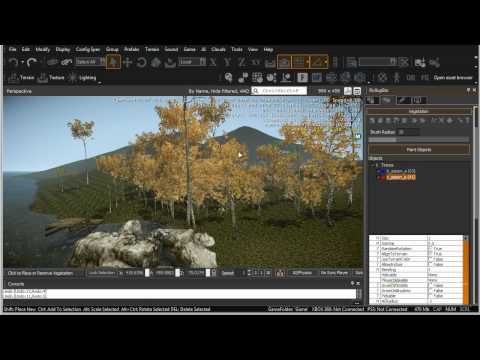The image size is (480, 360).
Task: Switch to second RollupBar tab icon
Action: pos(387,100)
